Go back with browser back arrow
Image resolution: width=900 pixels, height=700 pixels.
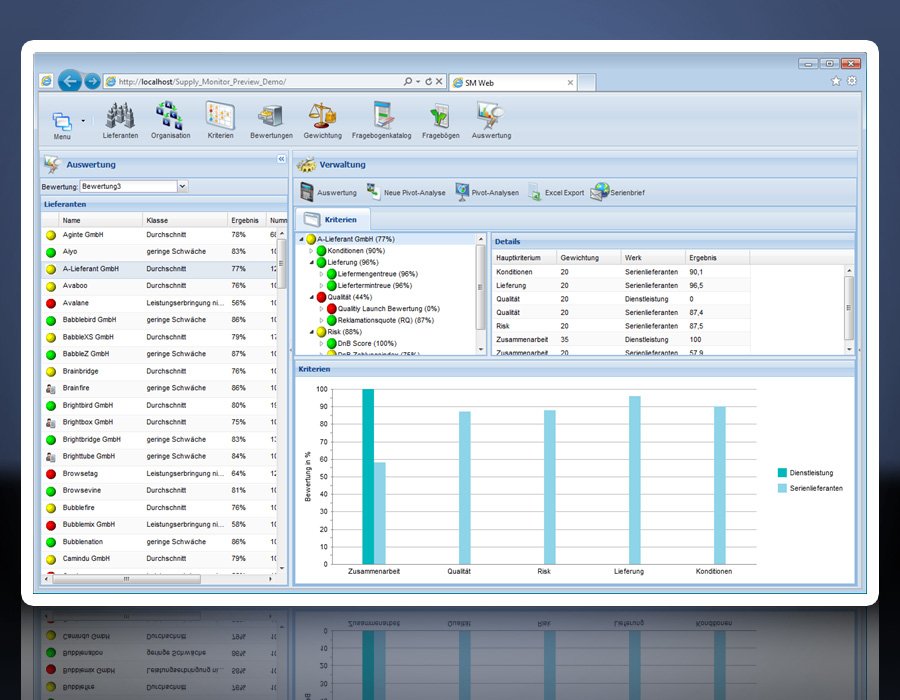pos(70,81)
